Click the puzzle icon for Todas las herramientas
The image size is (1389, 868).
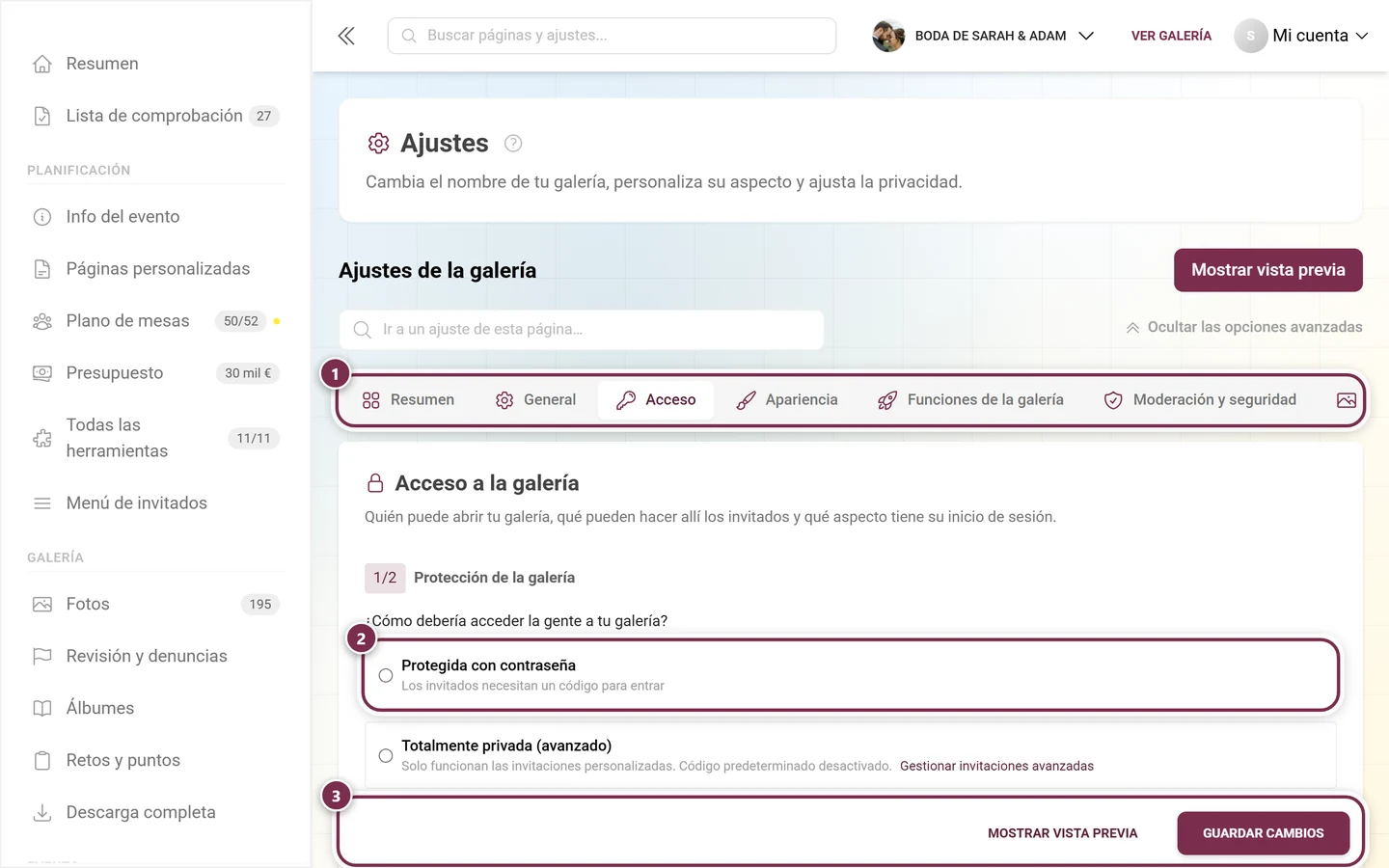pyautogui.click(x=42, y=438)
